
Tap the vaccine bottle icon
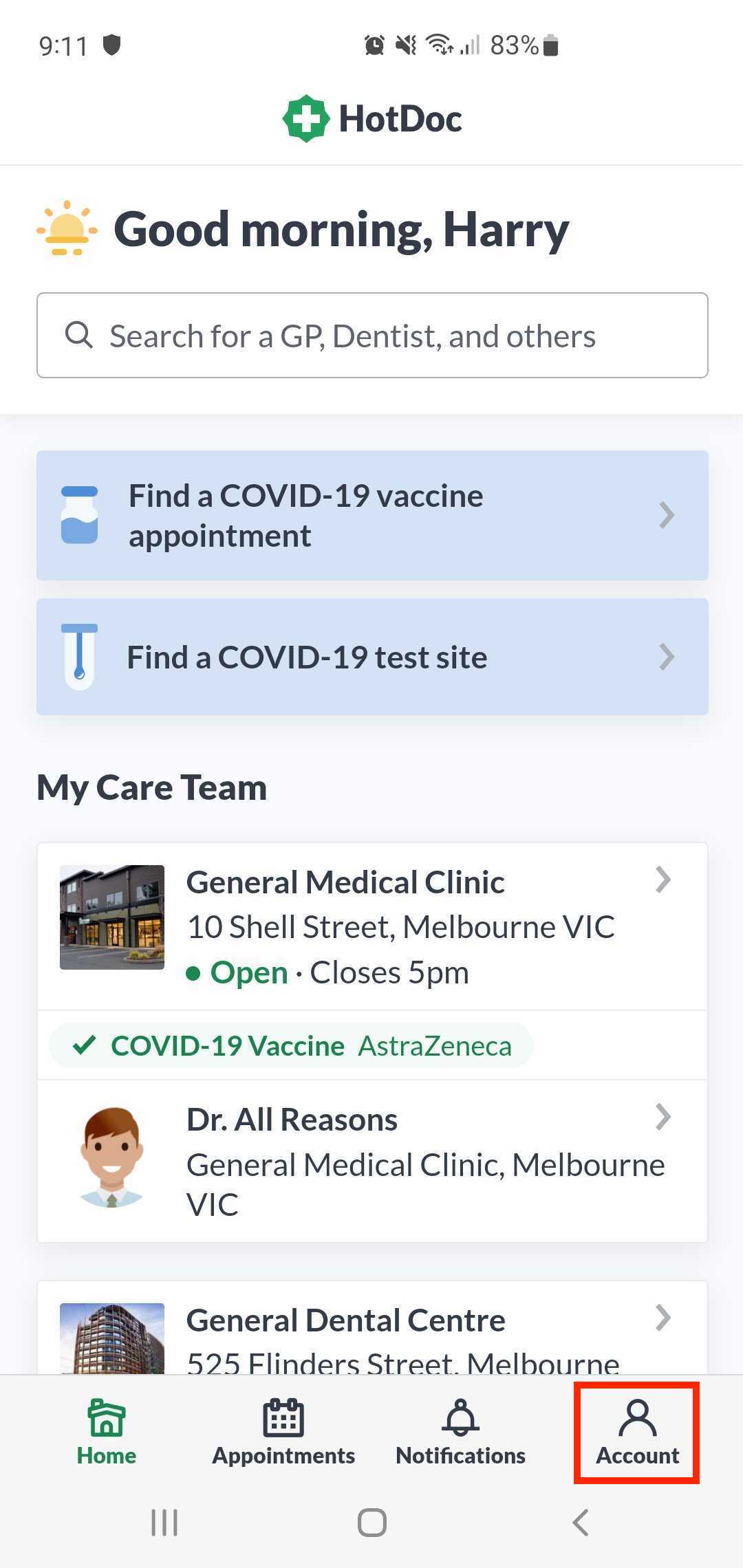80,515
